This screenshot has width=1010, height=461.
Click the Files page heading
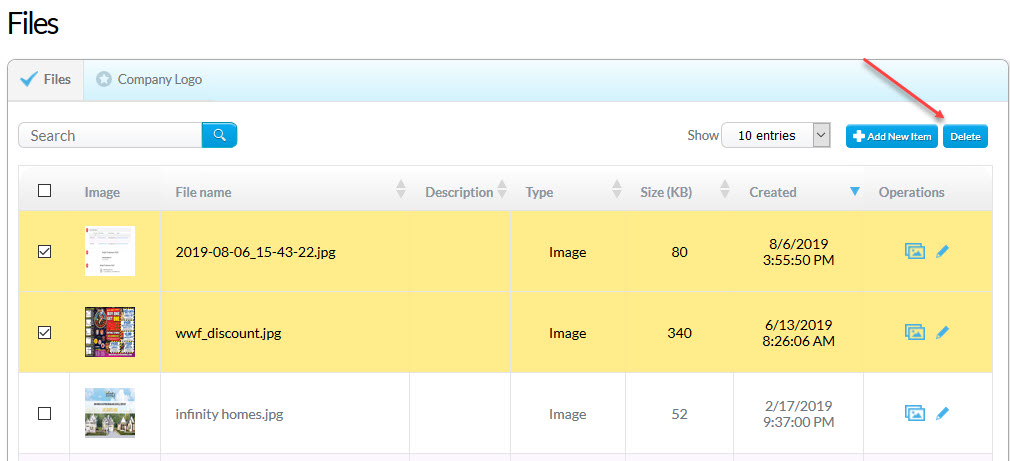tap(33, 24)
